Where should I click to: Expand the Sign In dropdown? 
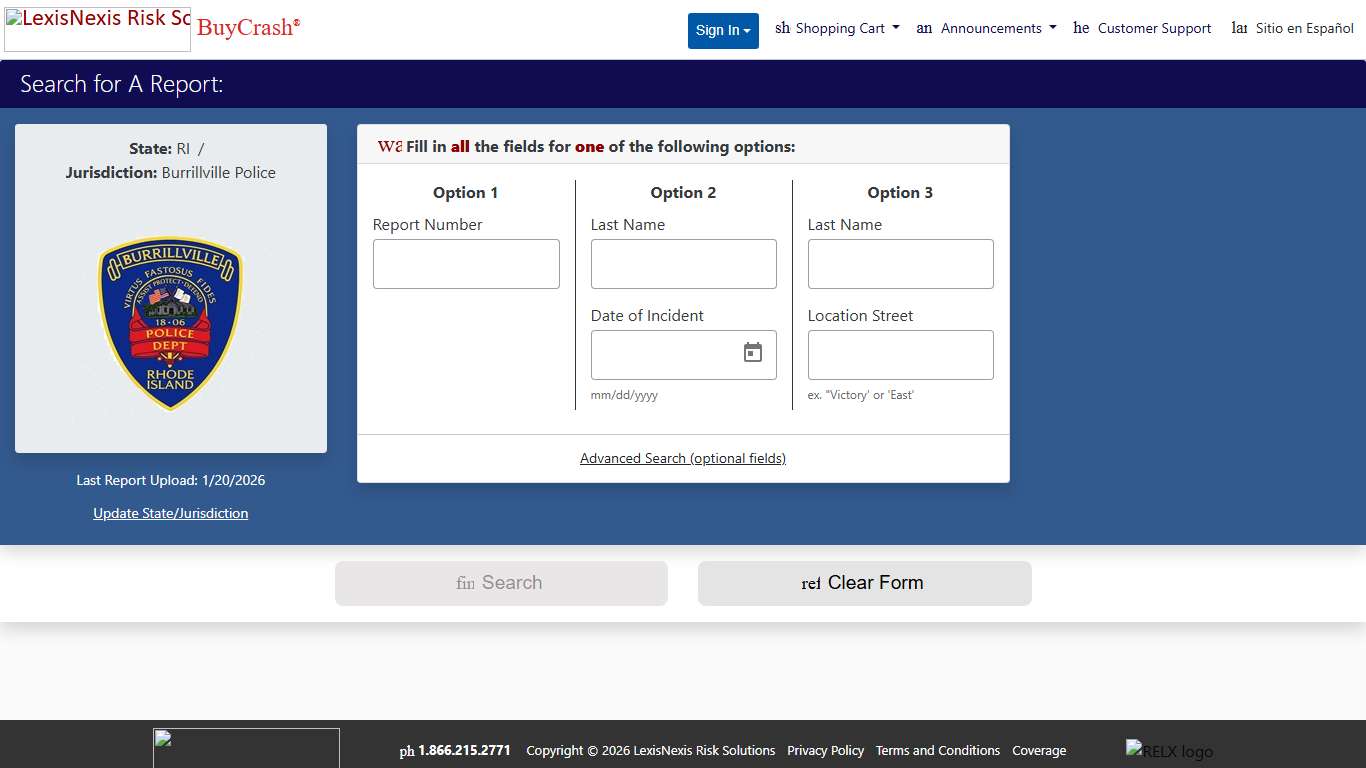[x=723, y=30]
